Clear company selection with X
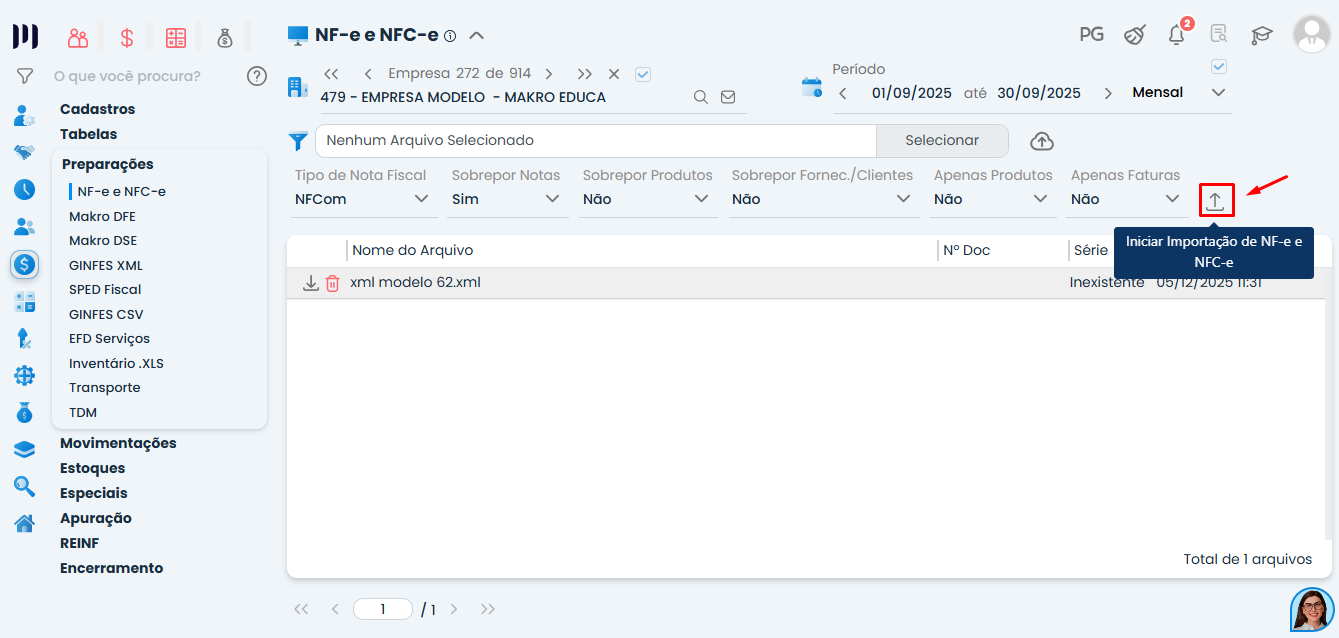 point(614,74)
